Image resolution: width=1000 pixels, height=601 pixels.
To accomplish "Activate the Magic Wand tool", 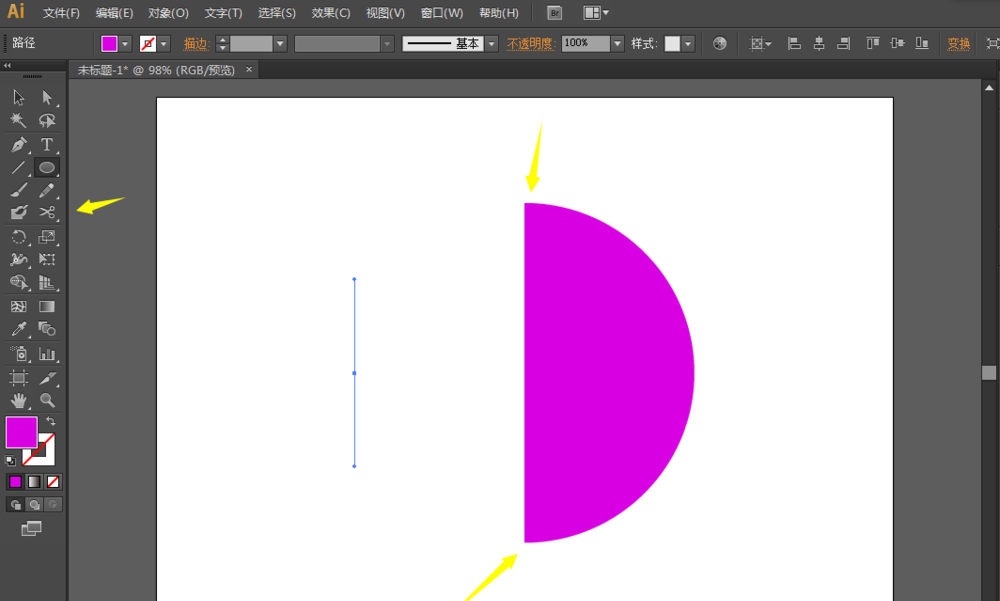I will 18,120.
